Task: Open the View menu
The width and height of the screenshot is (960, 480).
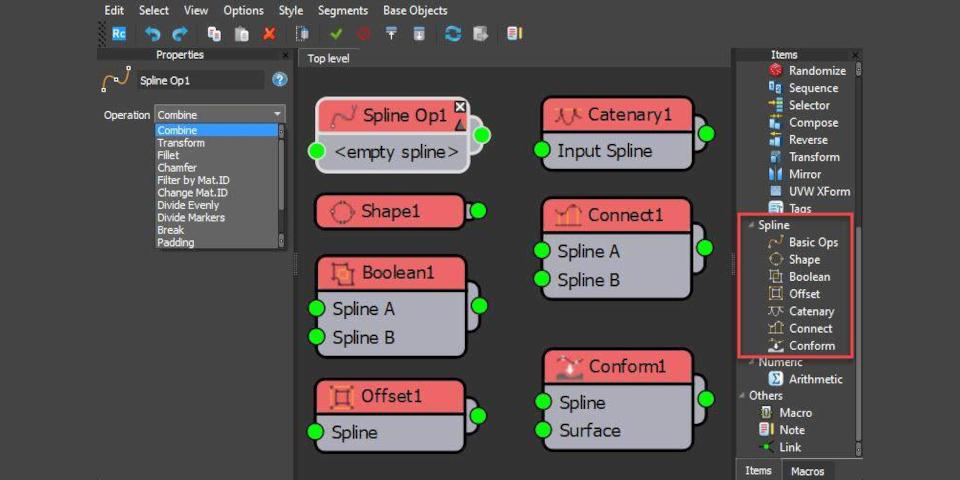Action: pos(196,10)
